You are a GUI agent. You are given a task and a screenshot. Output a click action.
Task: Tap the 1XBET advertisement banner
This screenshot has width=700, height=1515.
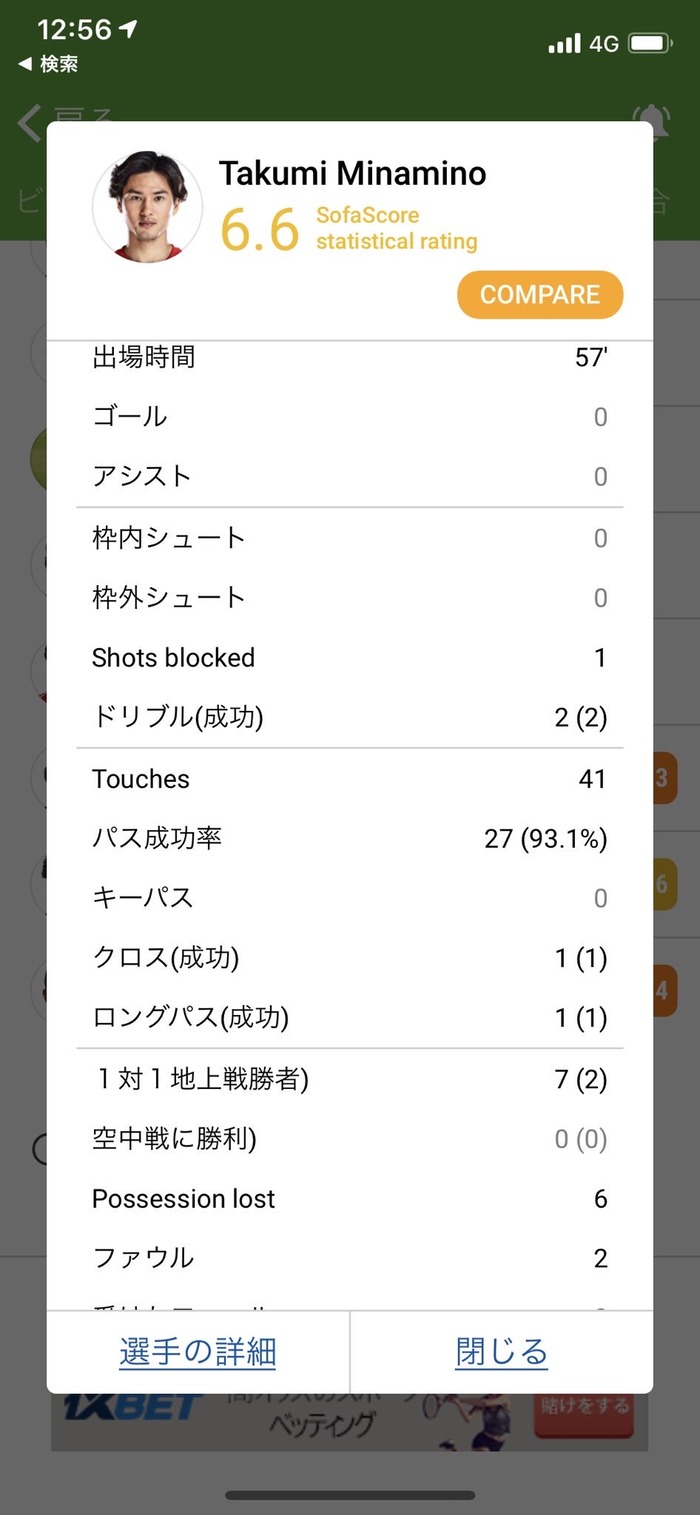coord(350,1420)
